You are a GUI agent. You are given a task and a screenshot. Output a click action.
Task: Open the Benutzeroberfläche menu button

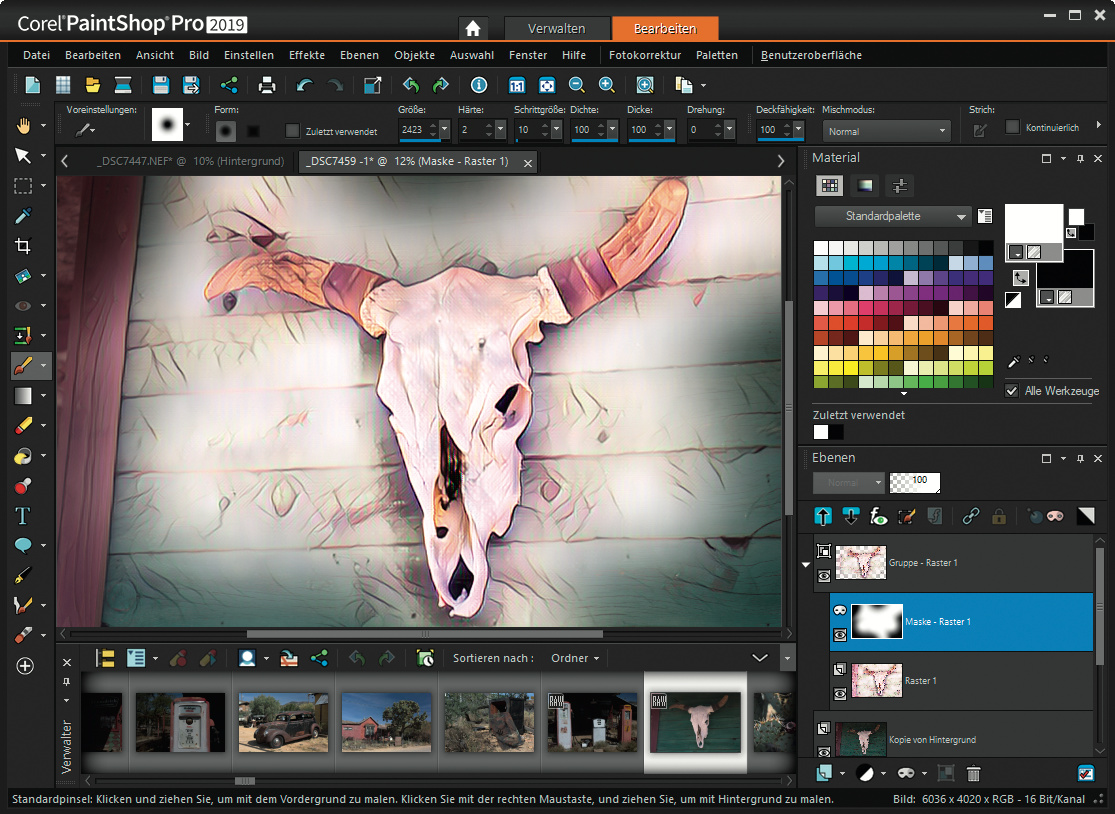pos(811,55)
